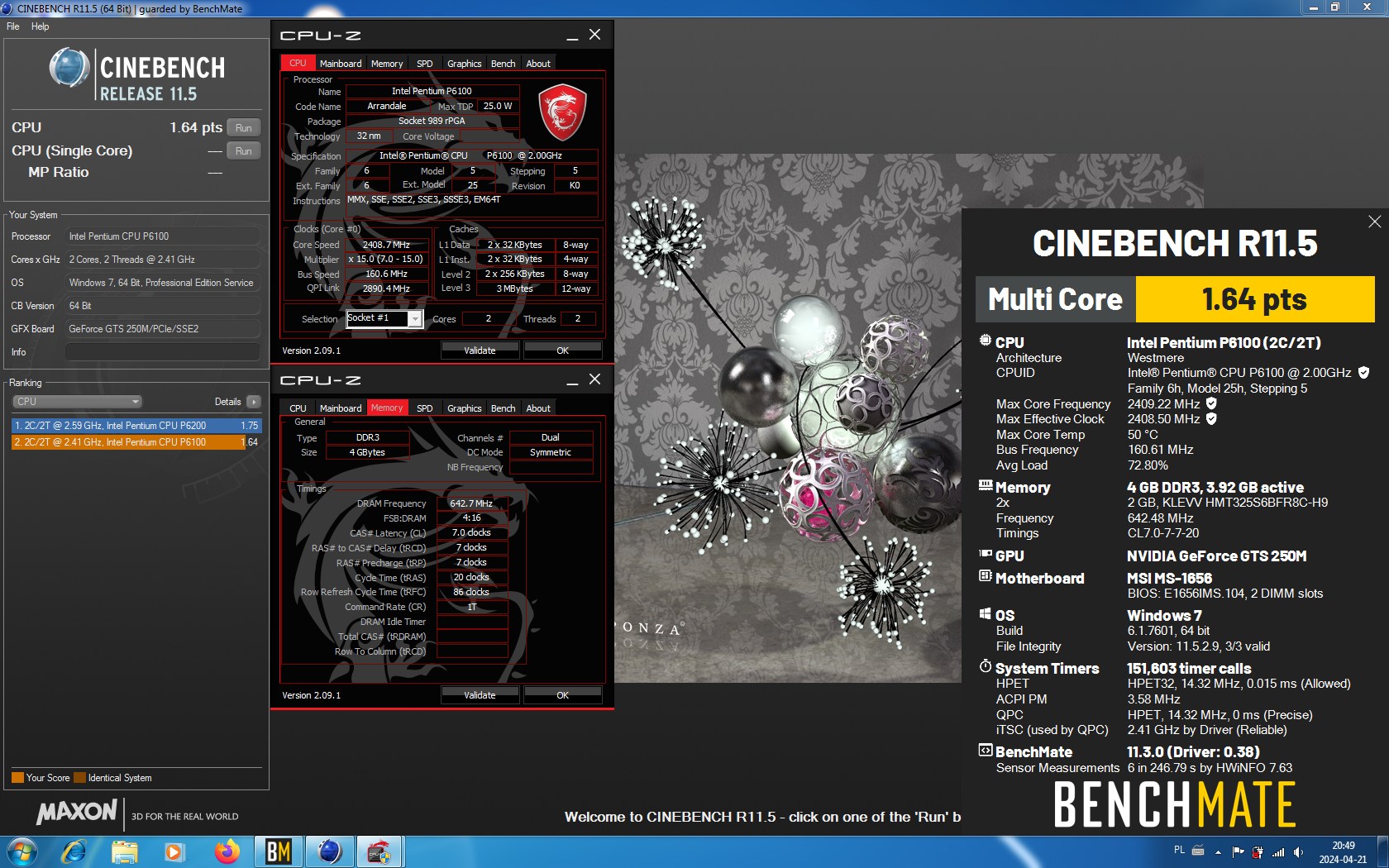Click Identical System brown legend swatch

tap(79, 778)
